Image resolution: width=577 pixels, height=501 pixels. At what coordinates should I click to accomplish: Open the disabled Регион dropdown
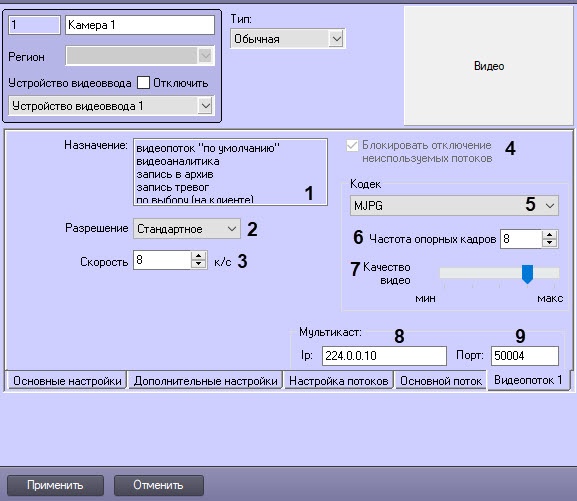[139, 56]
